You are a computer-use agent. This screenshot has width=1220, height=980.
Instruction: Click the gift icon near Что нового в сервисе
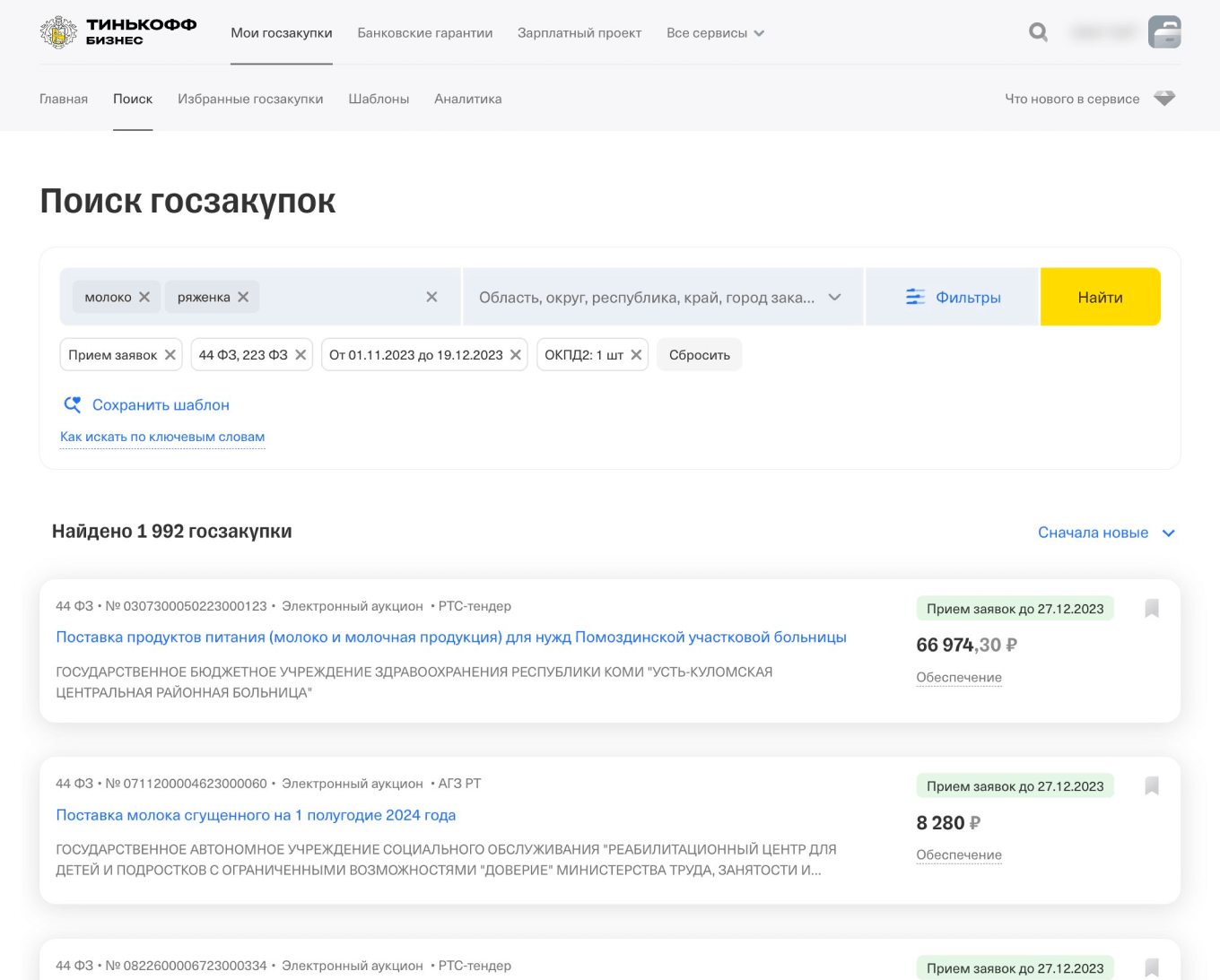click(1164, 99)
